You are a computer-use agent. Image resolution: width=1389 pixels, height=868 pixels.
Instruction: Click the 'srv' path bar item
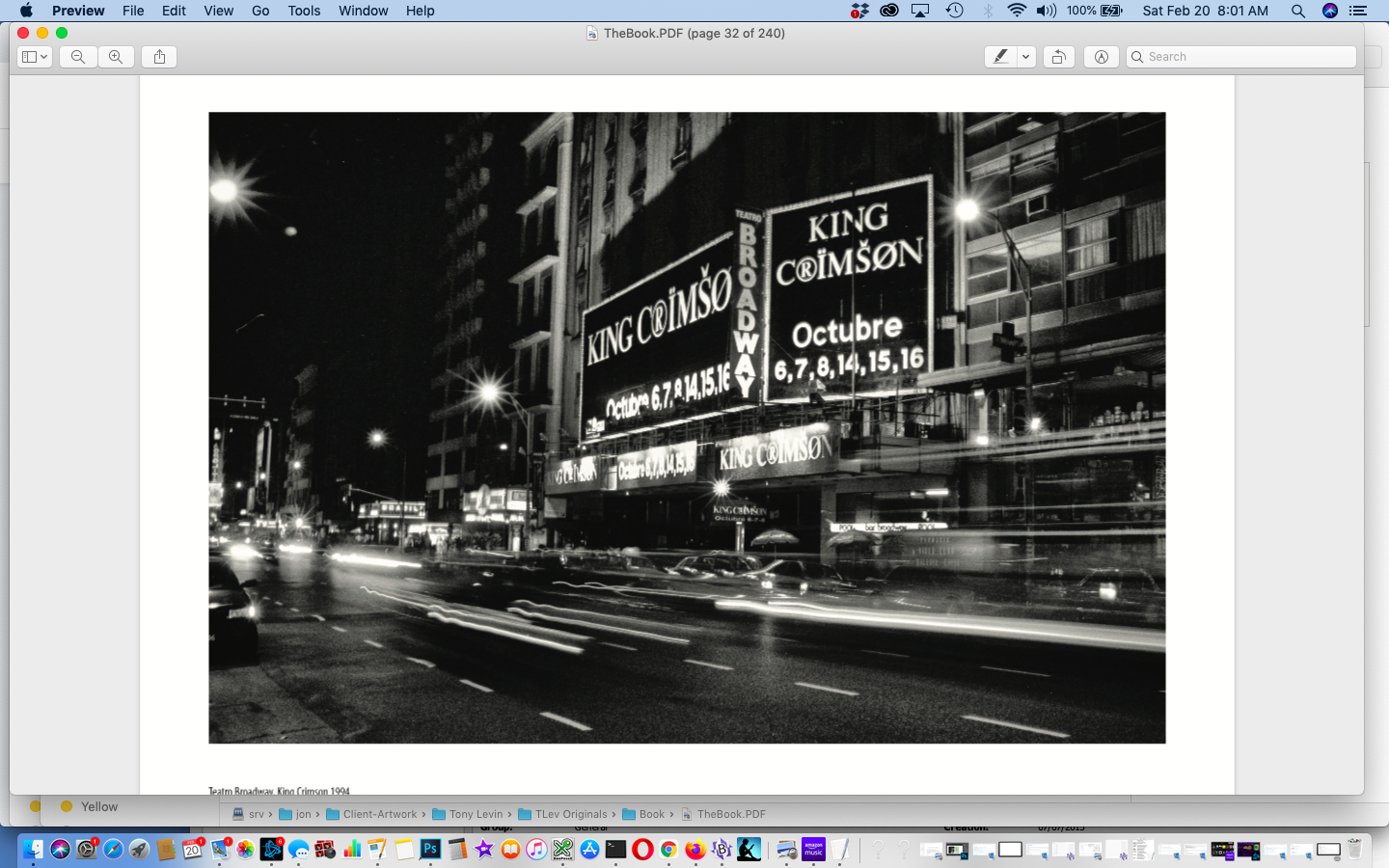(x=250, y=814)
